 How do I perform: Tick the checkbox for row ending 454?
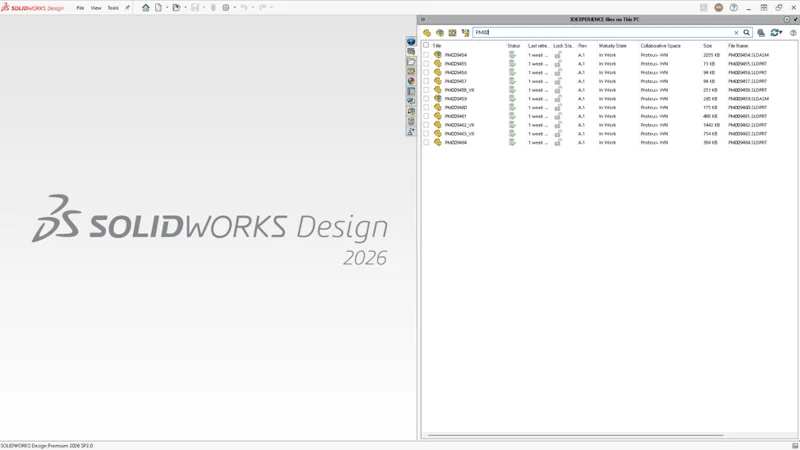click(426, 55)
